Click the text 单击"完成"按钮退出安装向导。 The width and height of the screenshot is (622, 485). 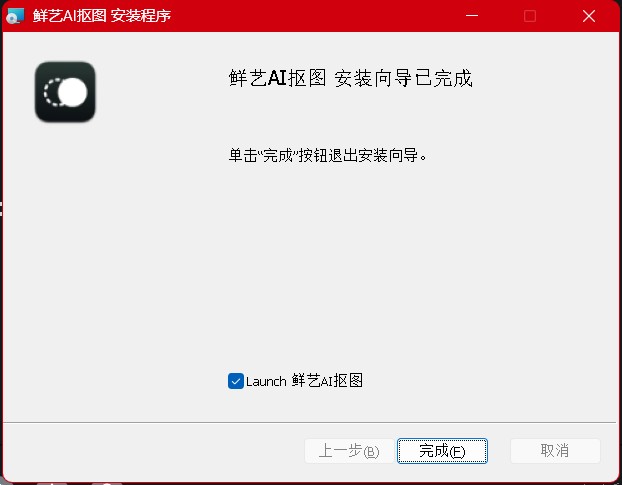(328, 155)
